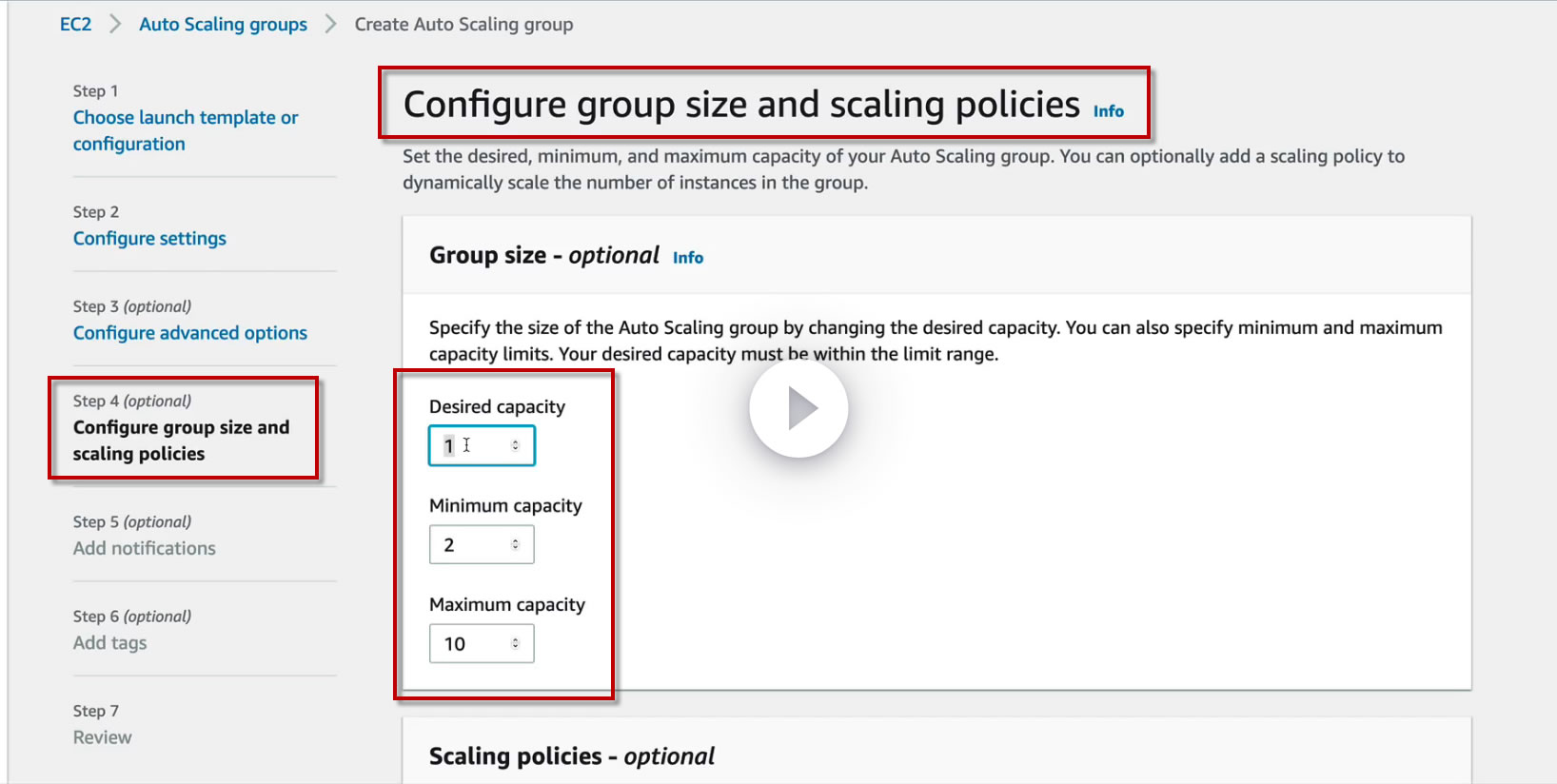The height and width of the screenshot is (784, 1557).
Task: Play the video with center play button
Action: [798, 409]
